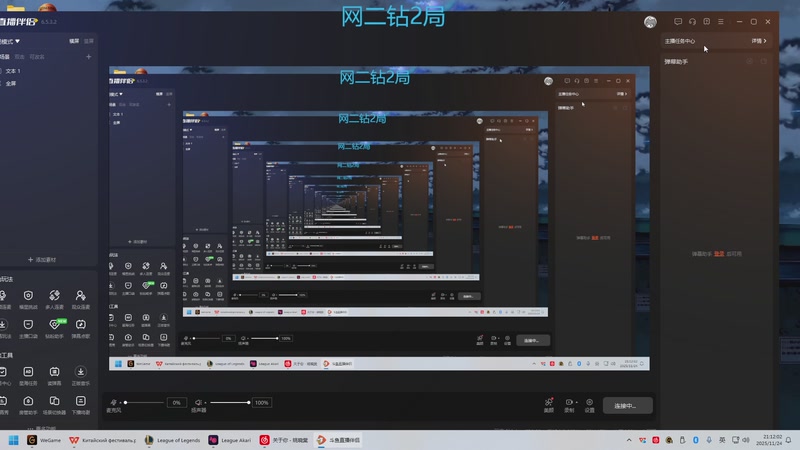The height and width of the screenshot is (450, 800).
Task: Open the headset customer service icon
Action: click(692, 21)
